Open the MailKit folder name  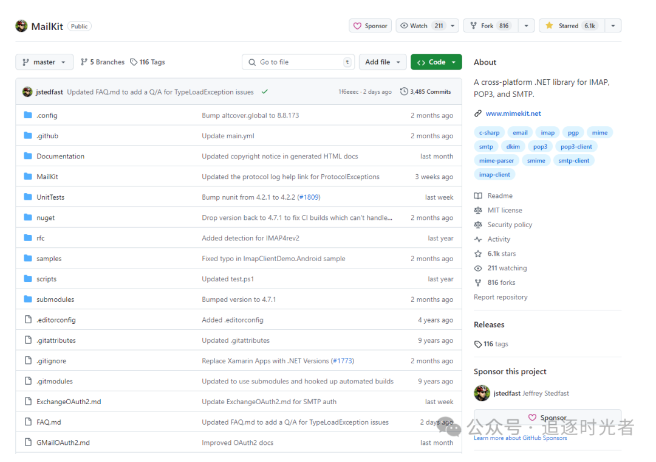coord(47,177)
